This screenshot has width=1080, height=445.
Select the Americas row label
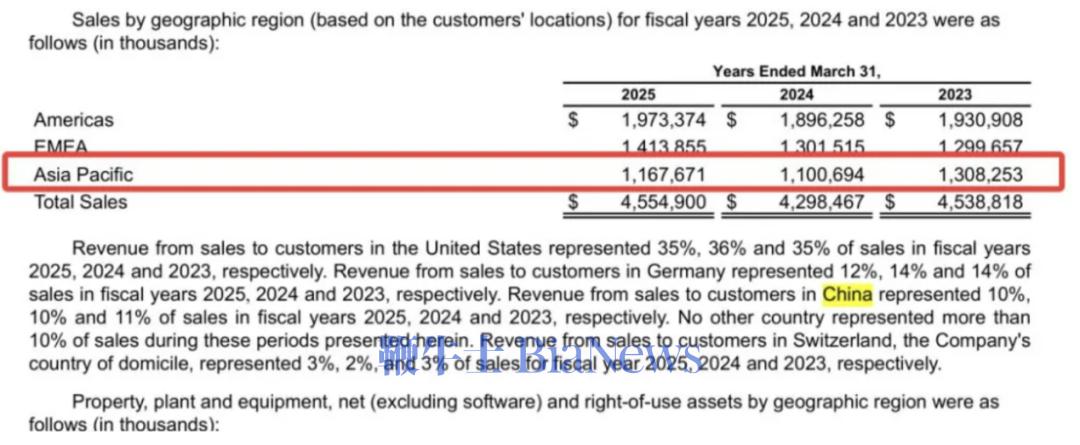pyautogui.click(x=74, y=120)
